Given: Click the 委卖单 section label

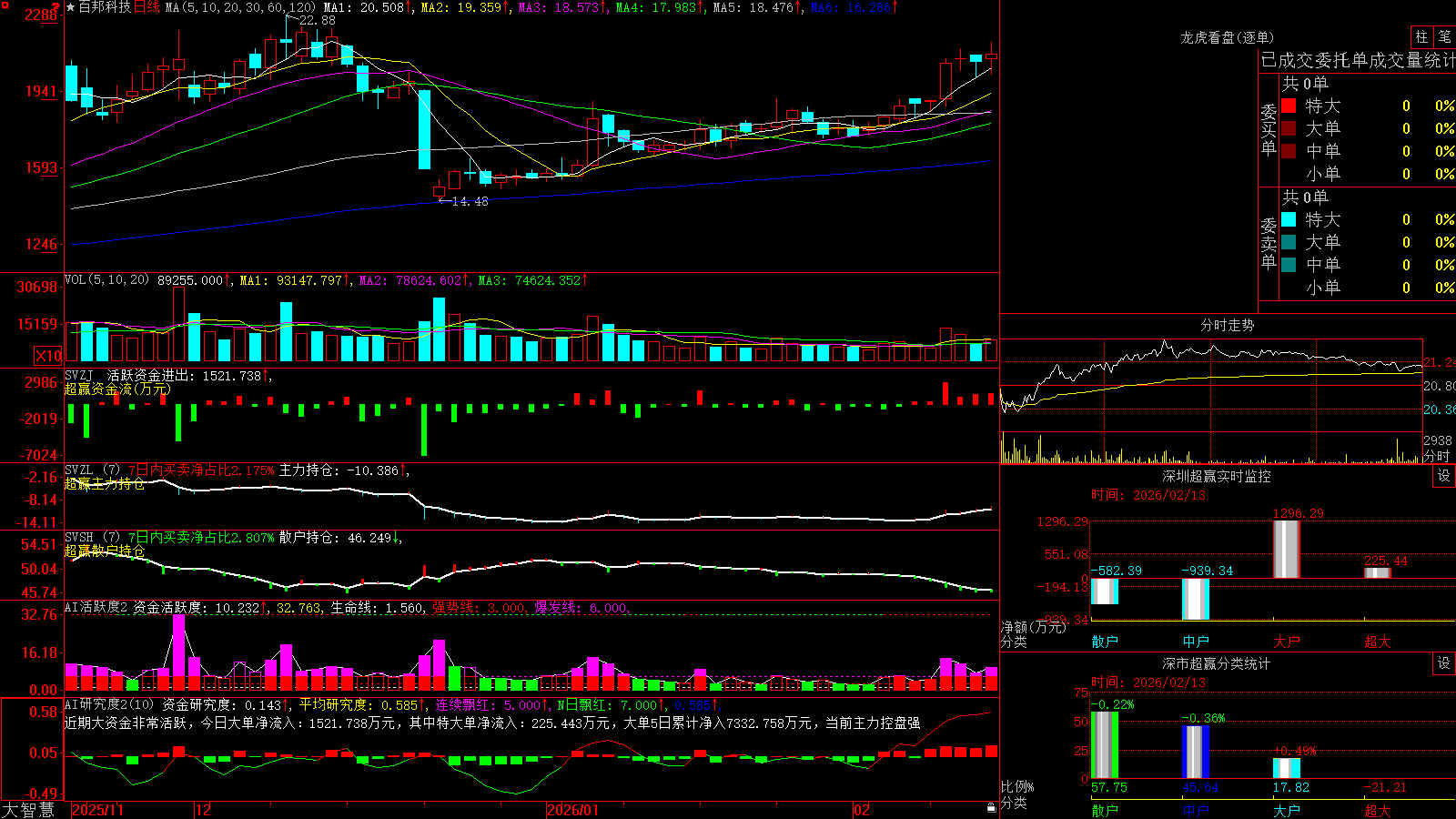Looking at the screenshot, I should [1269, 243].
